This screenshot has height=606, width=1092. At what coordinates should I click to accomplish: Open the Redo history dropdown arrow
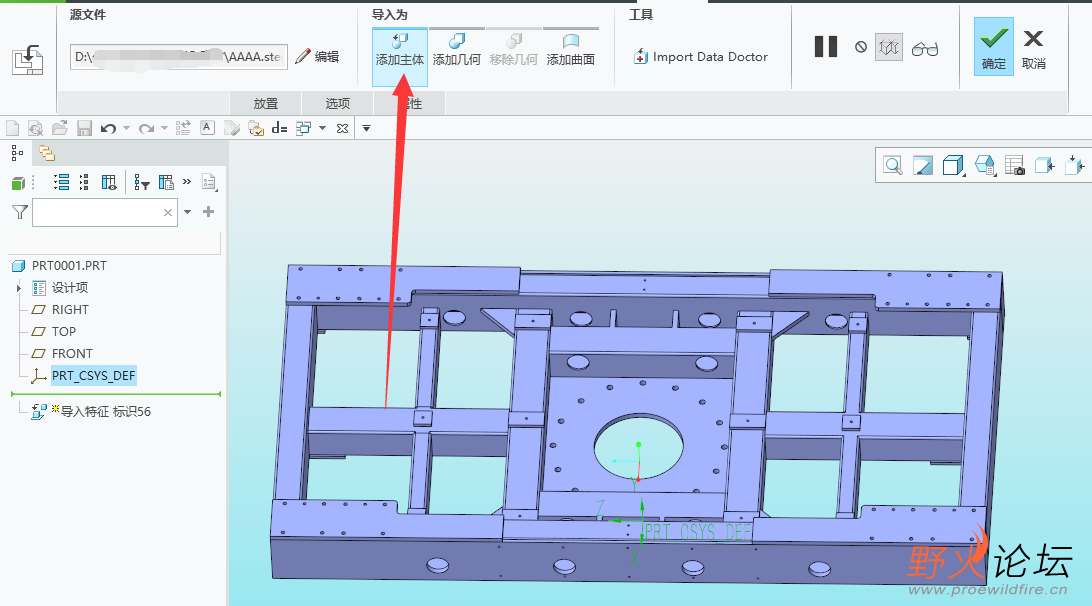(164, 128)
